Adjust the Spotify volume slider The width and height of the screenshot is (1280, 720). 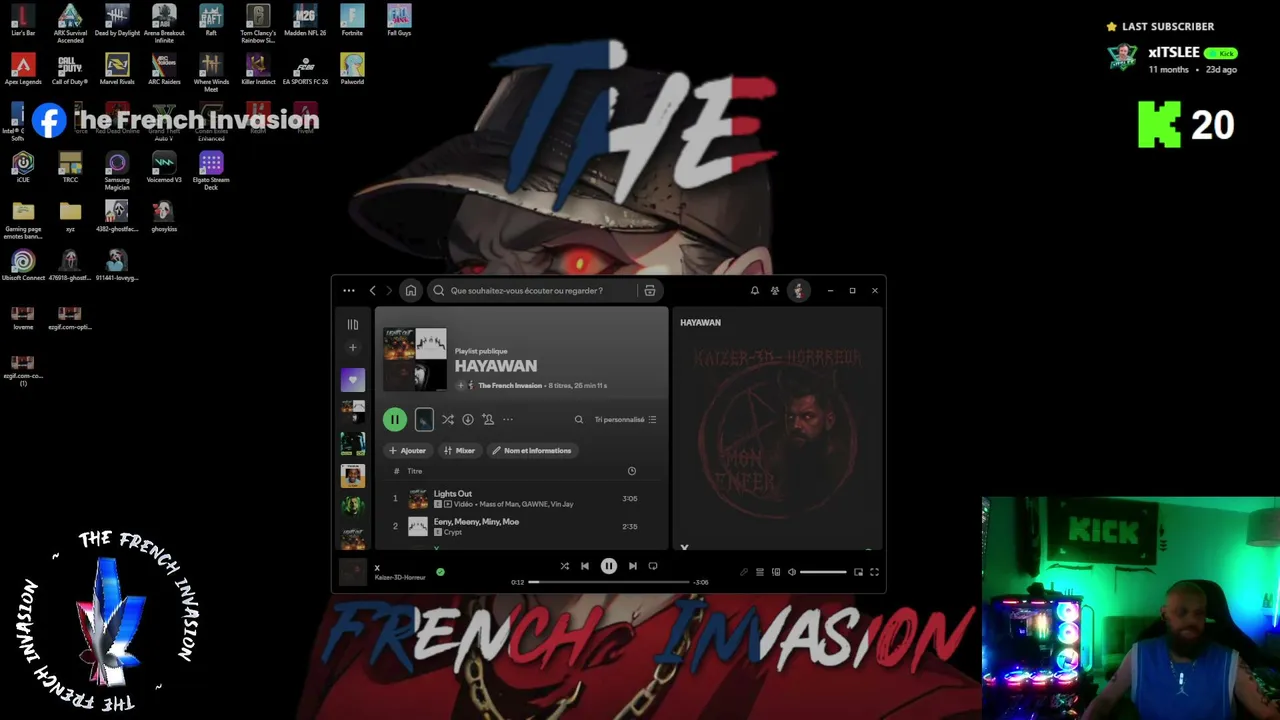pyautogui.click(x=823, y=572)
